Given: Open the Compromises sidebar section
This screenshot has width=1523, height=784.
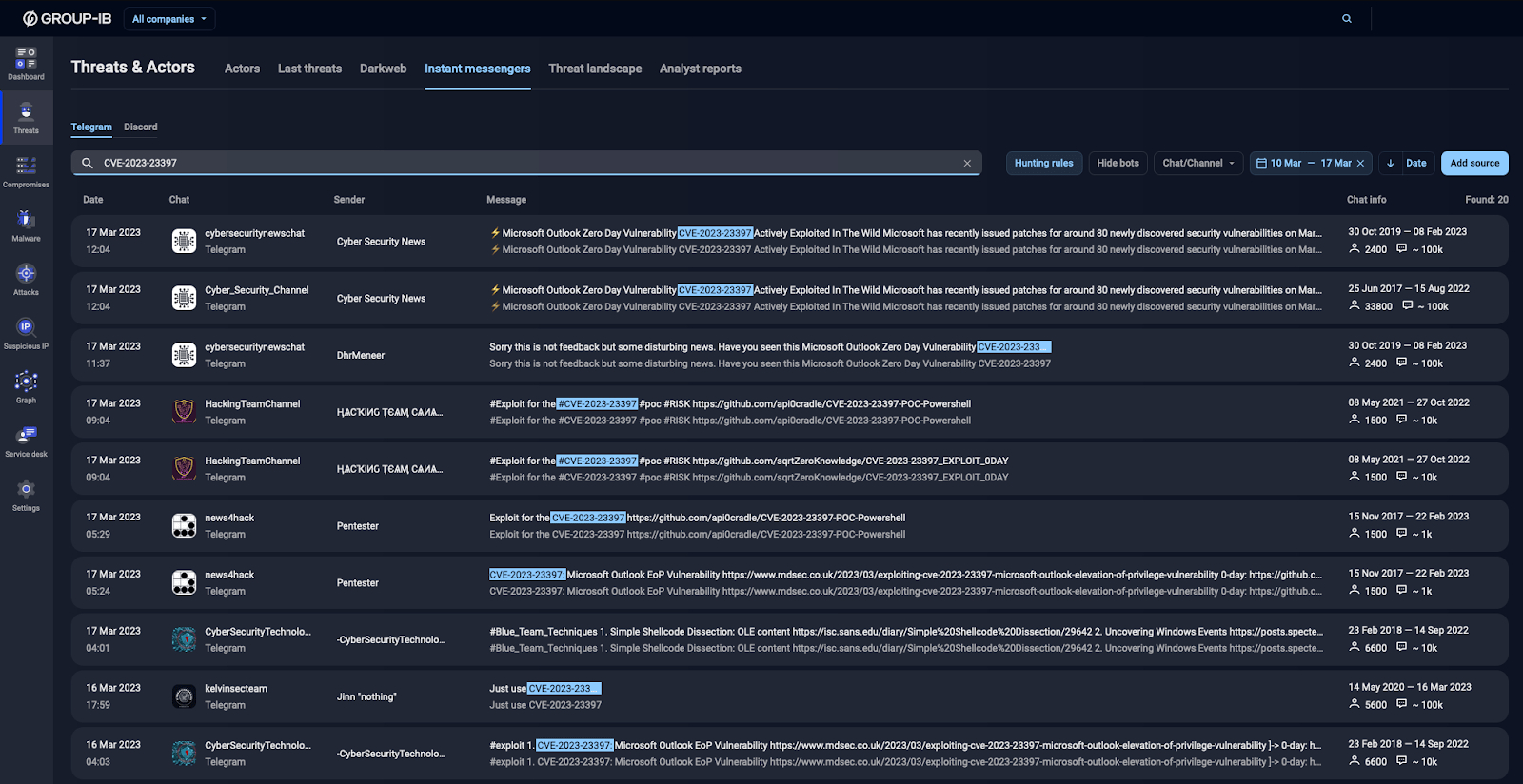Looking at the screenshot, I should 26,171.
